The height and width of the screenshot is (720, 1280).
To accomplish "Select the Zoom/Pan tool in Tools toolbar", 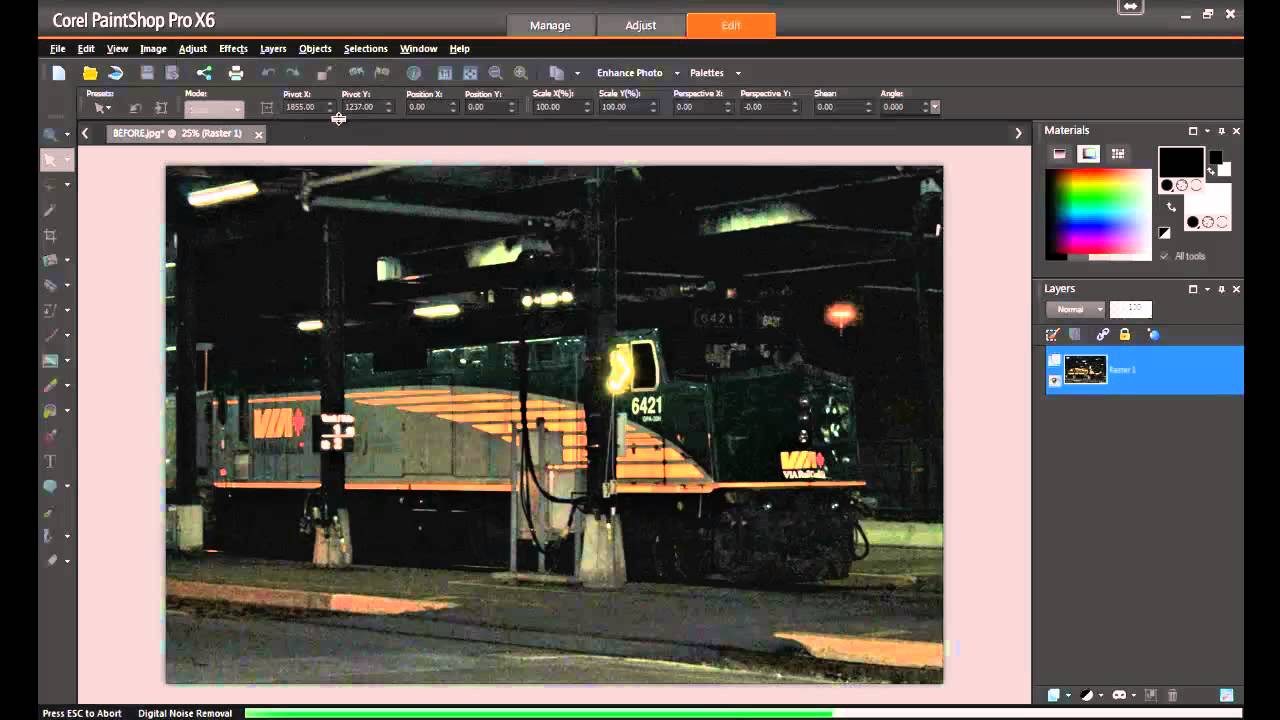I will 50,134.
